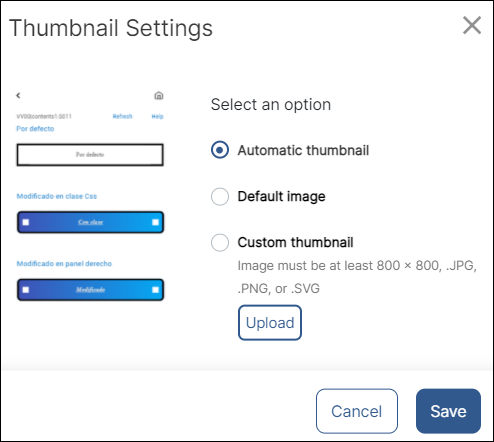Click the Upload button
The height and width of the screenshot is (442, 494).
[270, 323]
